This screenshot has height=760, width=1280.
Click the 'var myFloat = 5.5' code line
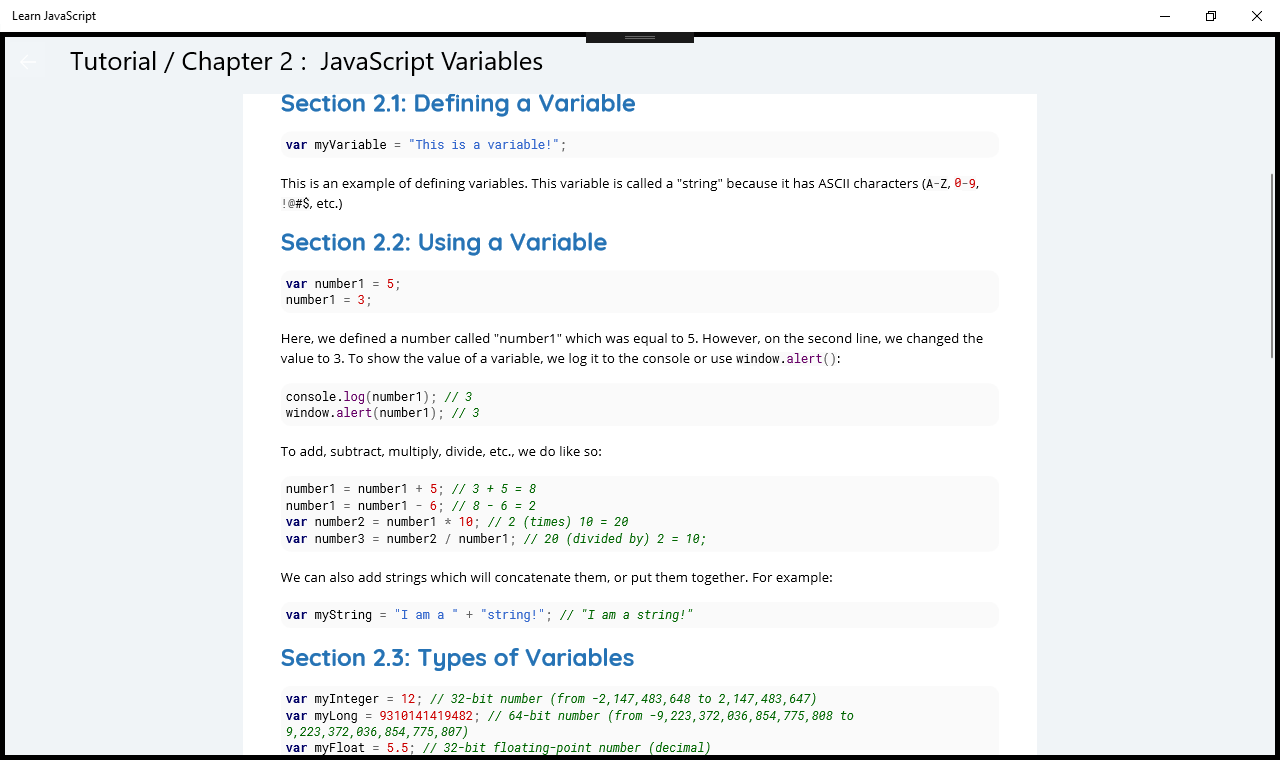(498, 748)
